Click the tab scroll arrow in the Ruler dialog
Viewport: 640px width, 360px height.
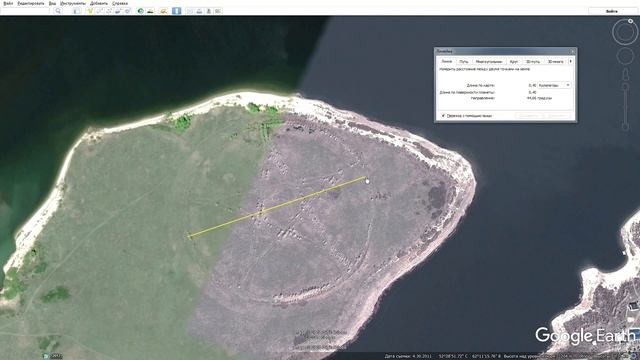(x=570, y=61)
